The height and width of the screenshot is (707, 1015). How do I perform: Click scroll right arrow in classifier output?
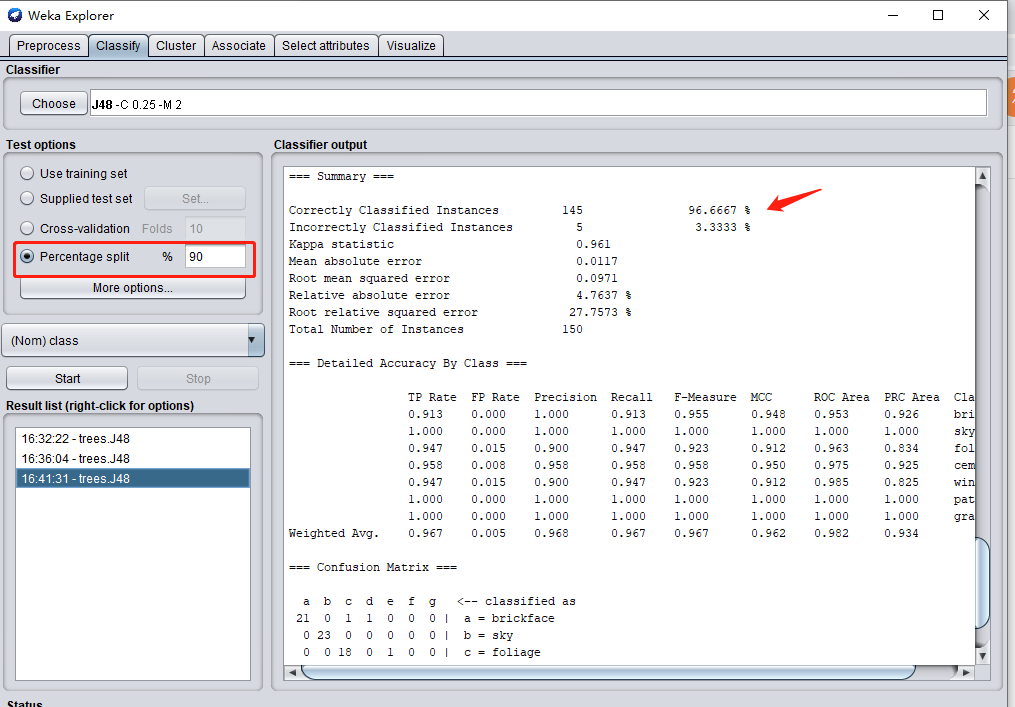click(966, 672)
